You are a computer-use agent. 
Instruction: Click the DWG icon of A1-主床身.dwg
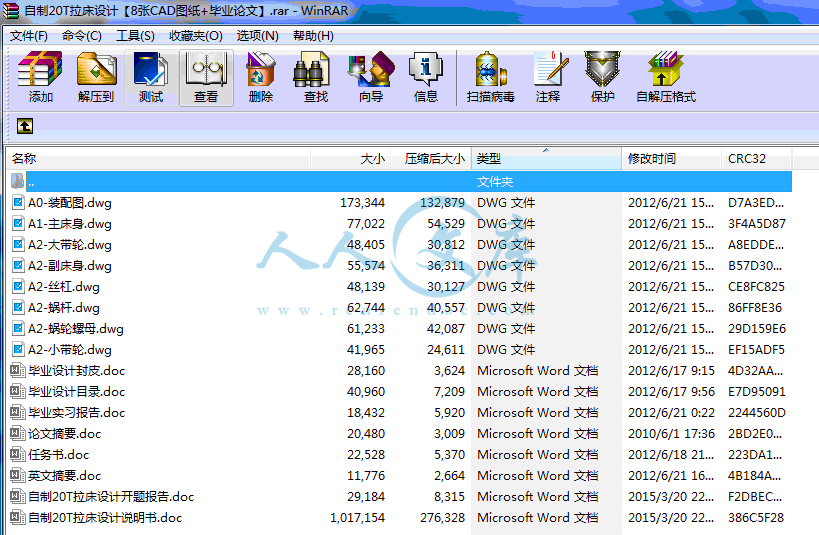coord(18,224)
